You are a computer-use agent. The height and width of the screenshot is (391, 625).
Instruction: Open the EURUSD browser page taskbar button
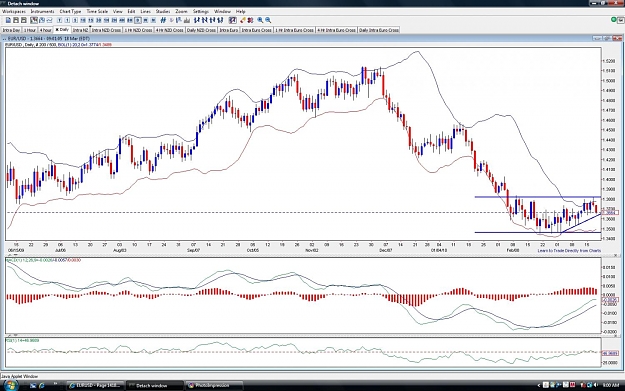(x=96, y=385)
